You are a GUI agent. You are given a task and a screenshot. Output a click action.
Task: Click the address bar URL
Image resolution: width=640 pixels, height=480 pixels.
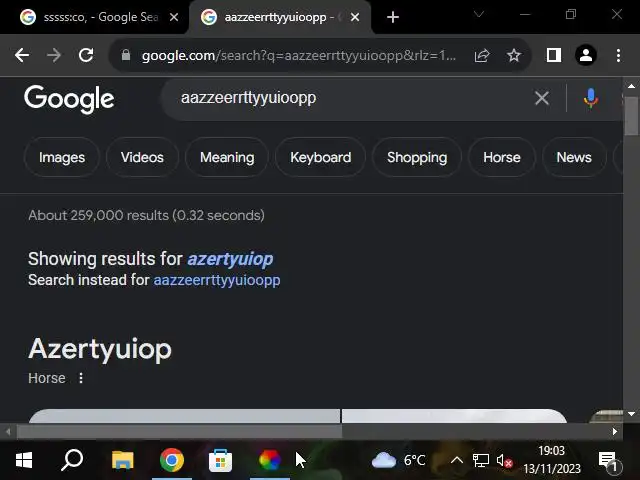[x=299, y=55]
